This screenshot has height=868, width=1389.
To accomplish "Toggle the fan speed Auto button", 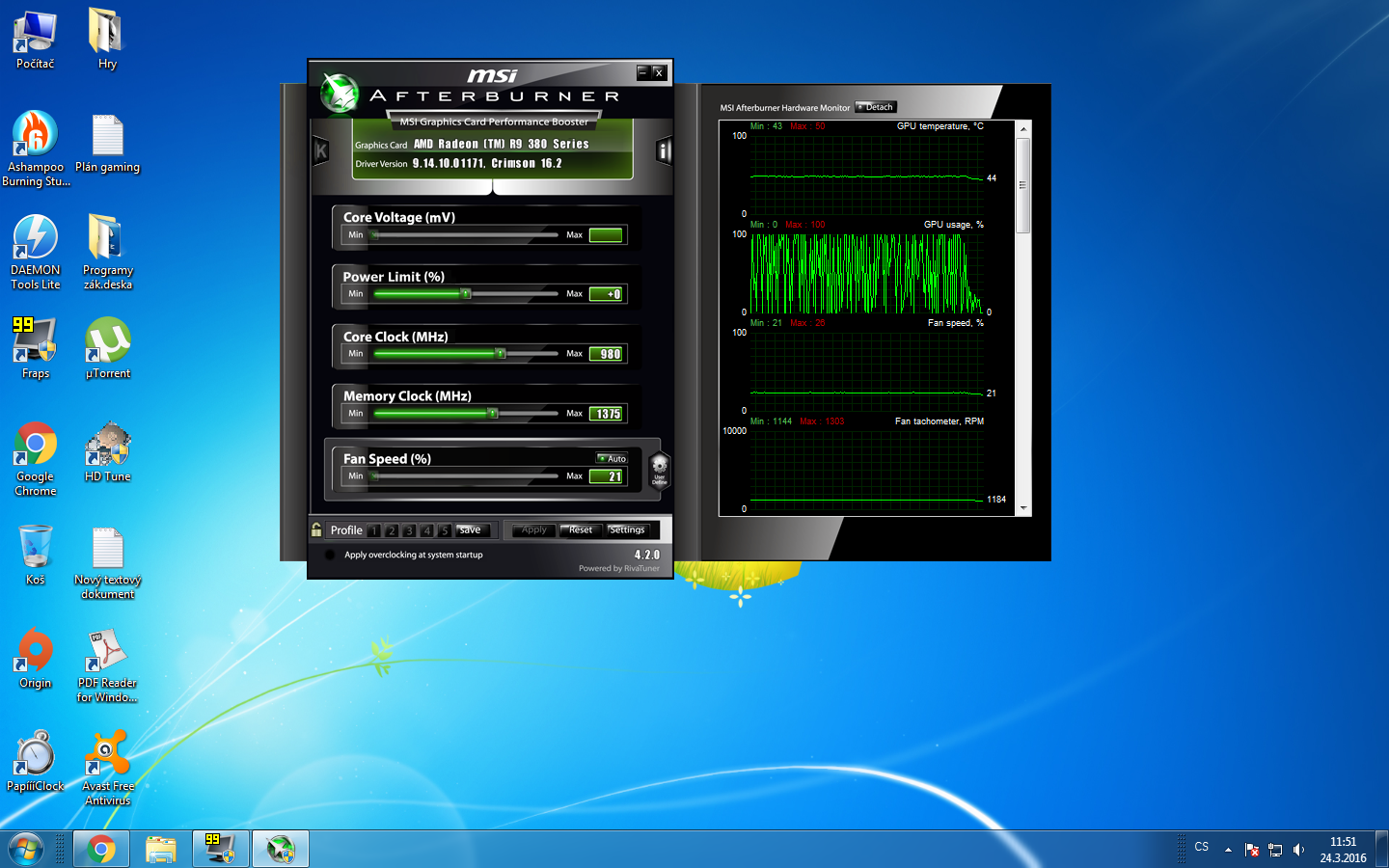I will (613, 458).
